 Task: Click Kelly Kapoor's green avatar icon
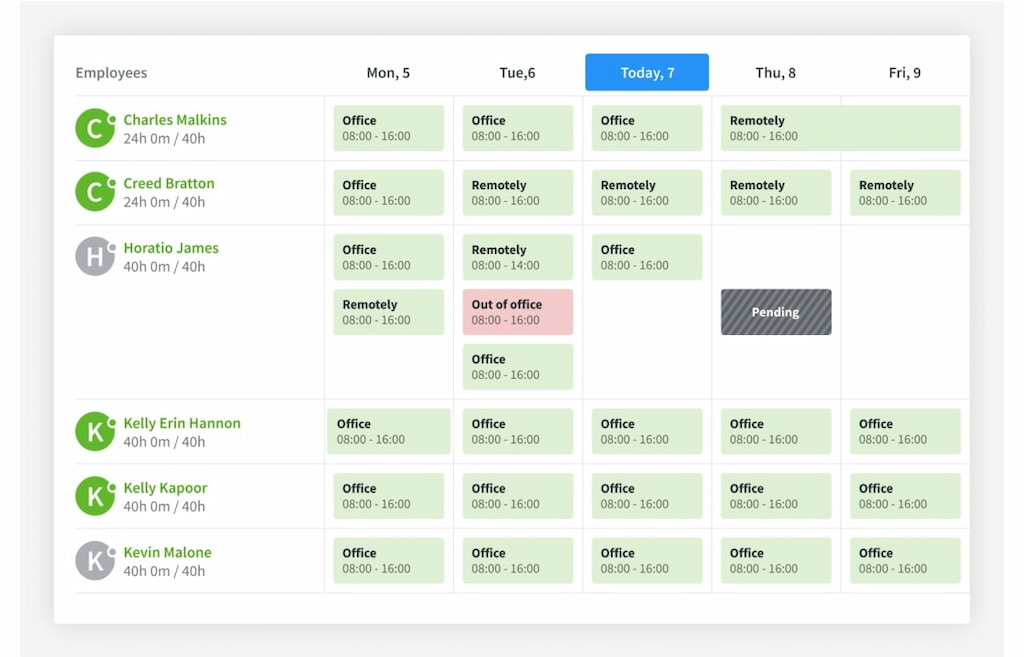[x=95, y=497]
